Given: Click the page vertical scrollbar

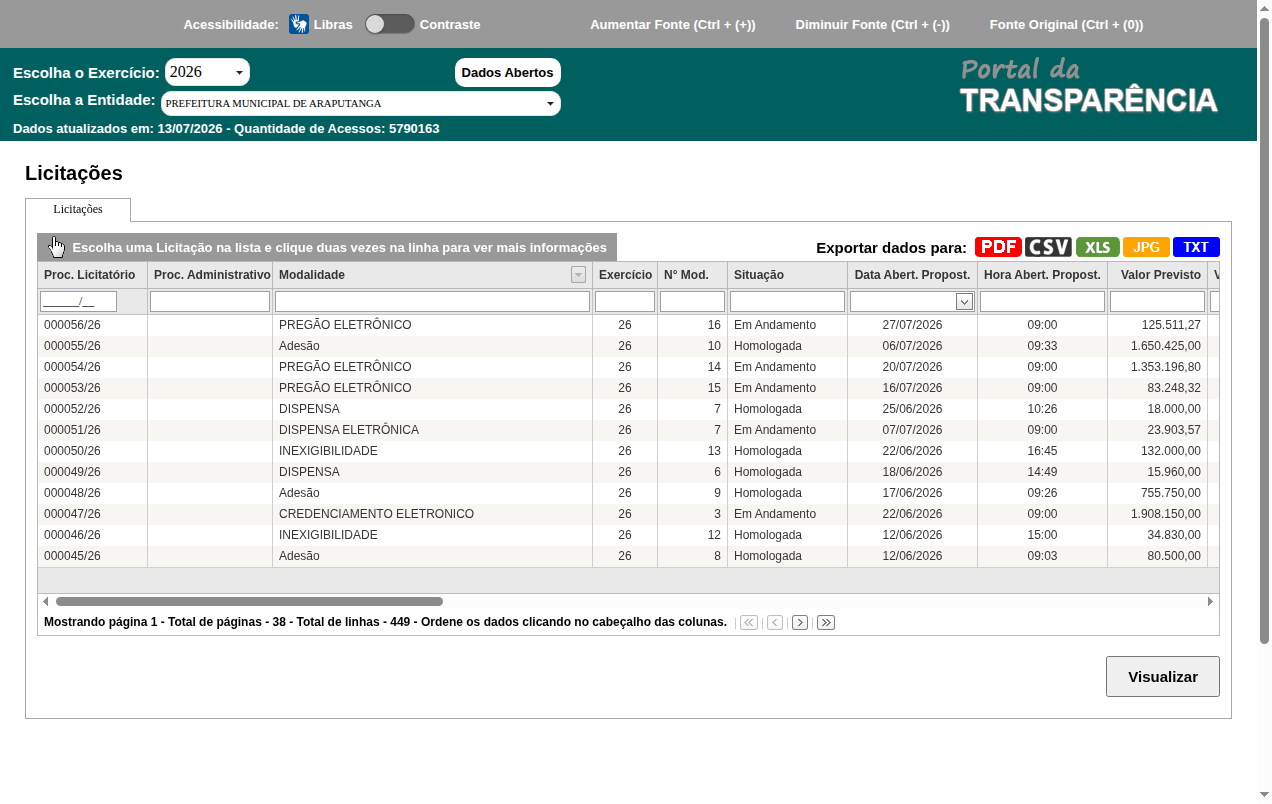Looking at the screenshot, I should pos(1264,330).
